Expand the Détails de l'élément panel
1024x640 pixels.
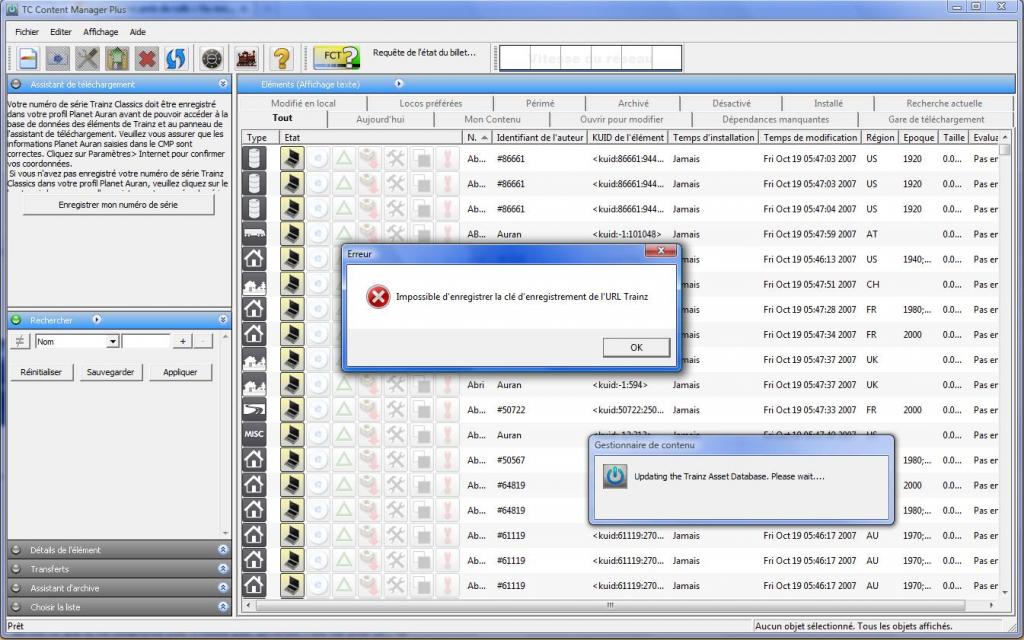click(x=223, y=550)
